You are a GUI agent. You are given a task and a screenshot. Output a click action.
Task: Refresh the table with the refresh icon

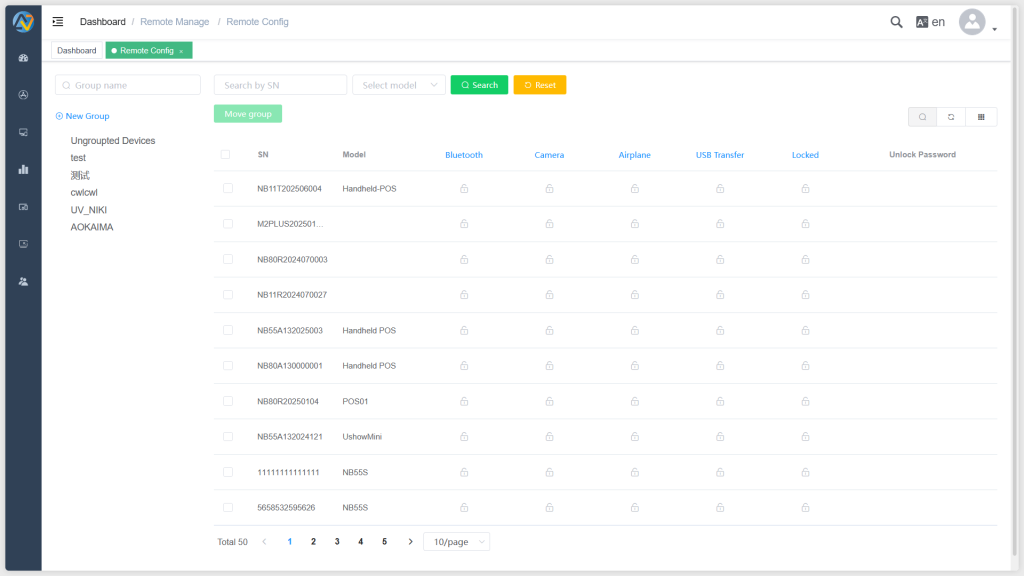952,117
